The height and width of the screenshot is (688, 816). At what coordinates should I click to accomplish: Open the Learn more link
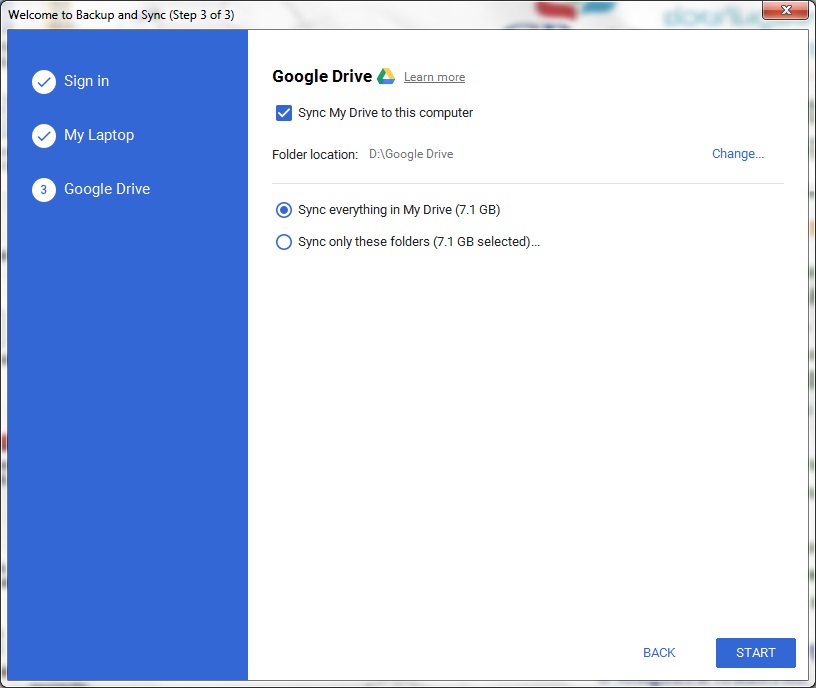[434, 77]
